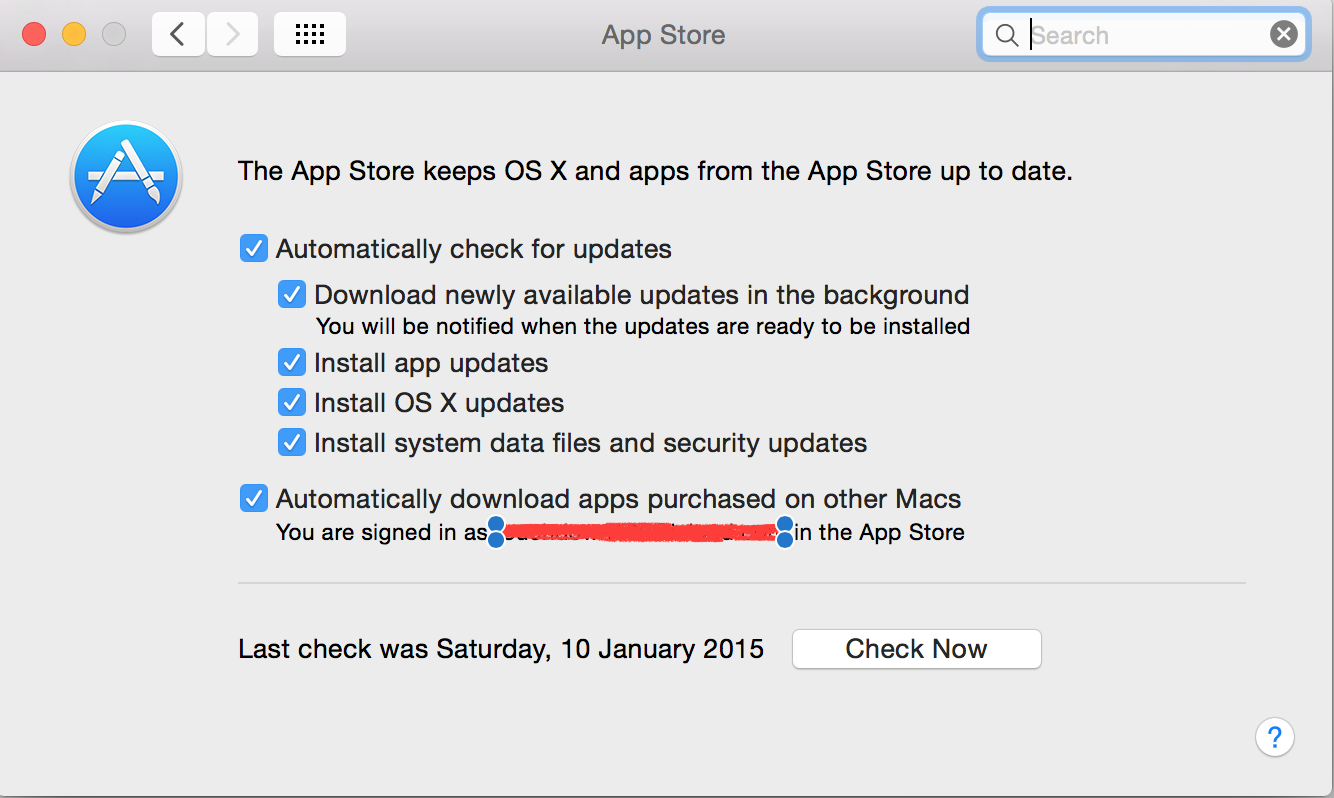This screenshot has width=1334, height=798.
Task: Click the Last check date text
Action: click(500, 649)
